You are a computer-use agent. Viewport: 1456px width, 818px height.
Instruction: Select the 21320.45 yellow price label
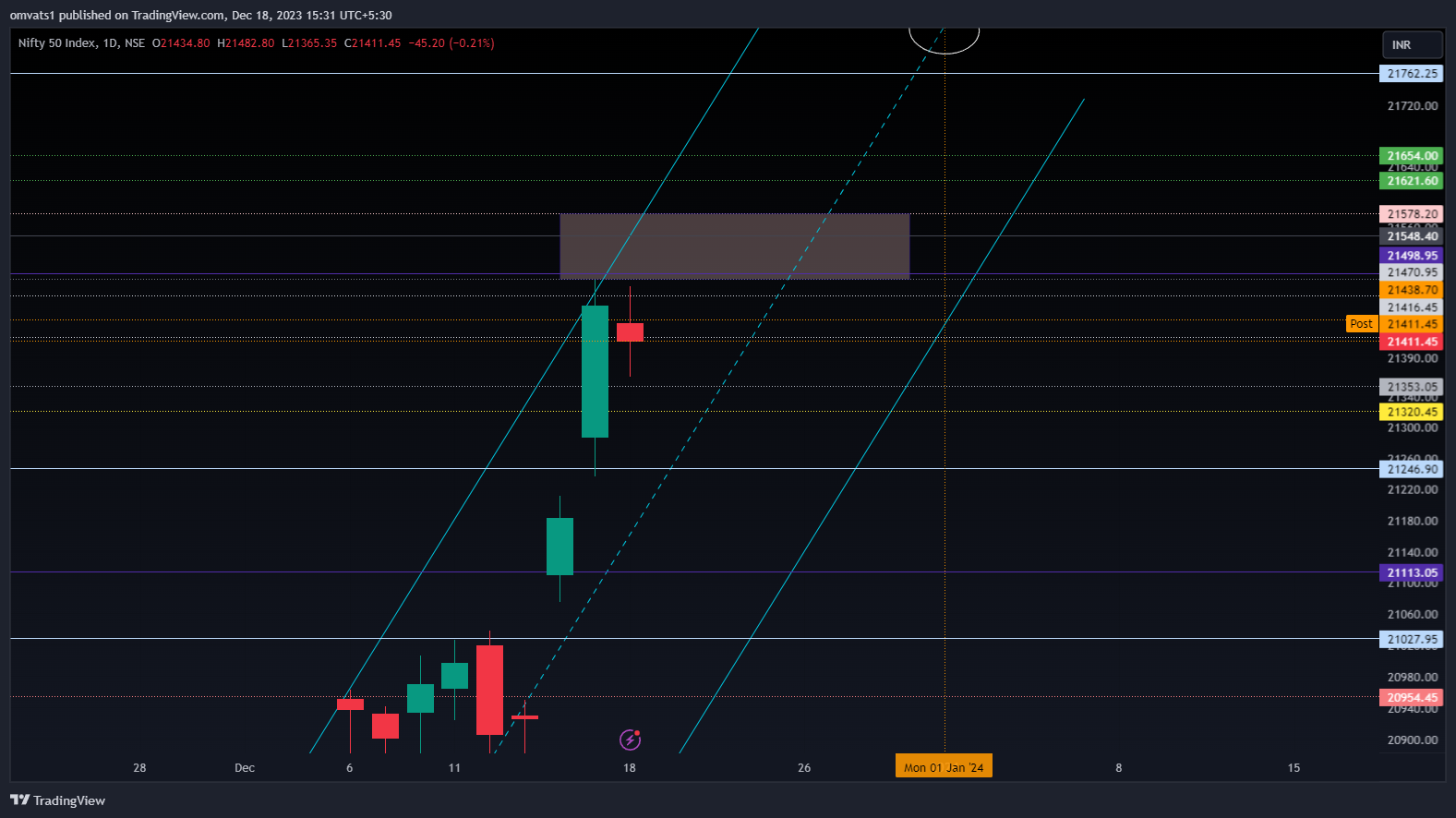point(1412,412)
